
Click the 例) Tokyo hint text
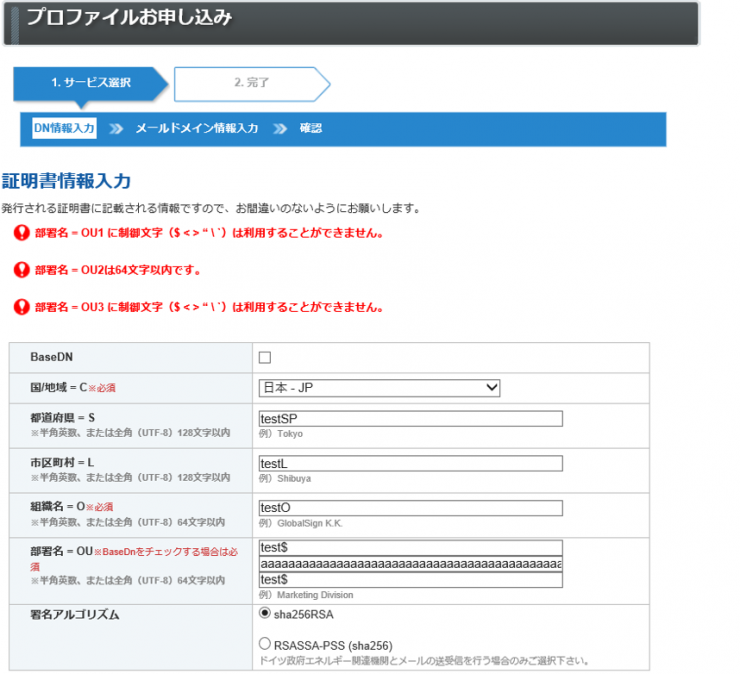tap(281, 434)
